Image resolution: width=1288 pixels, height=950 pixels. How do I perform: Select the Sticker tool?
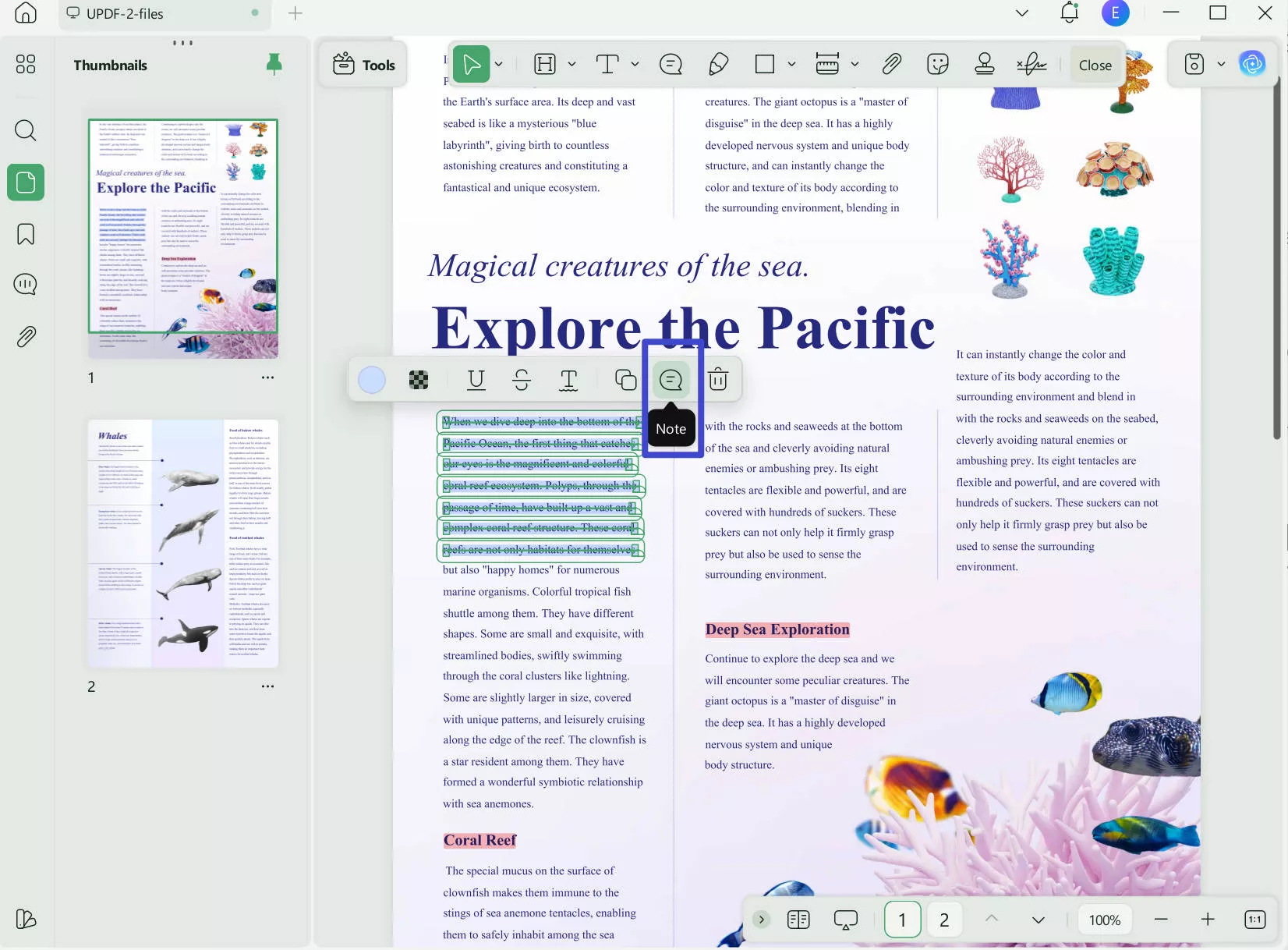pos(937,64)
